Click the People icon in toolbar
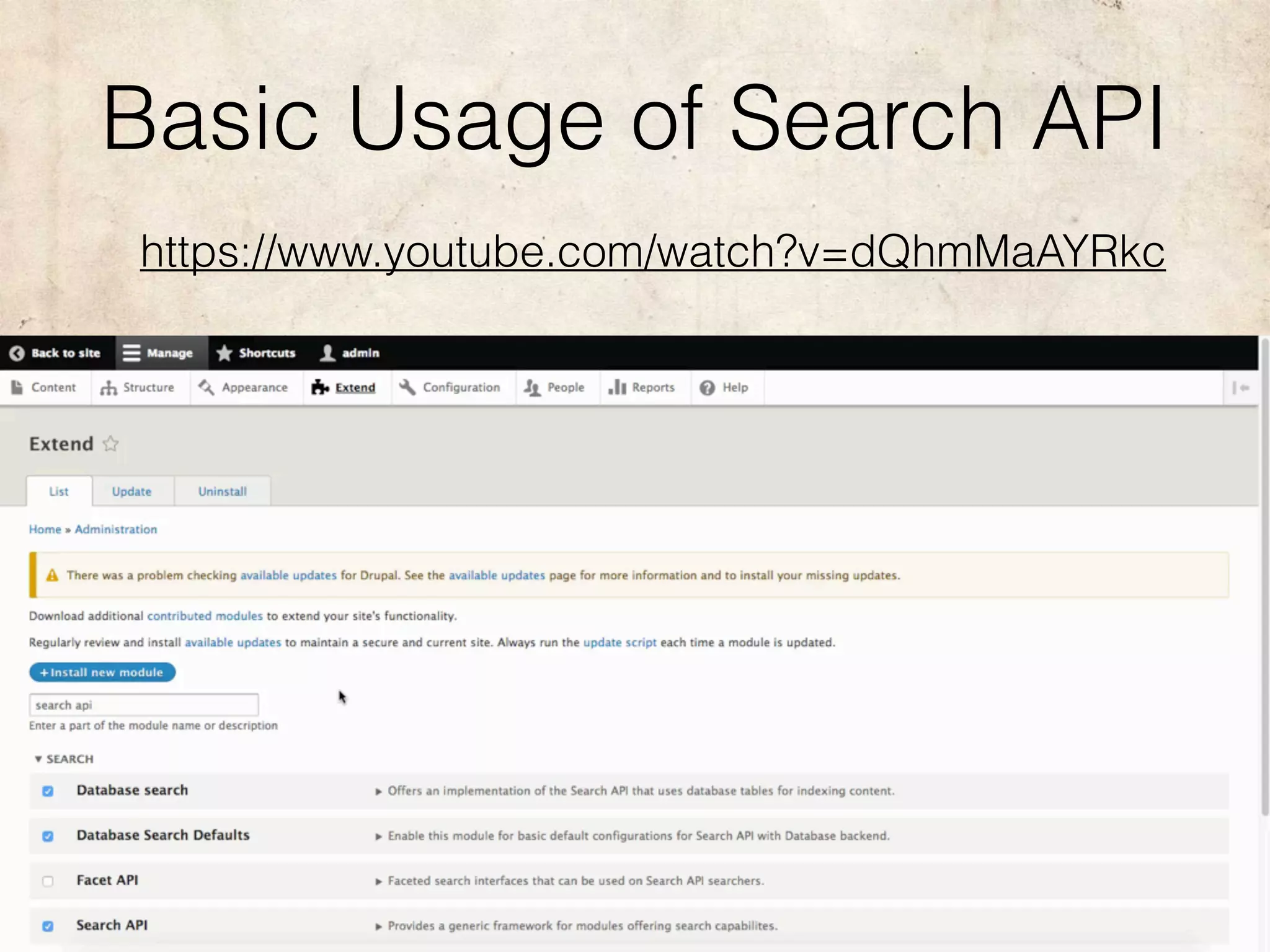The height and width of the screenshot is (952, 1270). pyautogui.click(x=532, y=388)
